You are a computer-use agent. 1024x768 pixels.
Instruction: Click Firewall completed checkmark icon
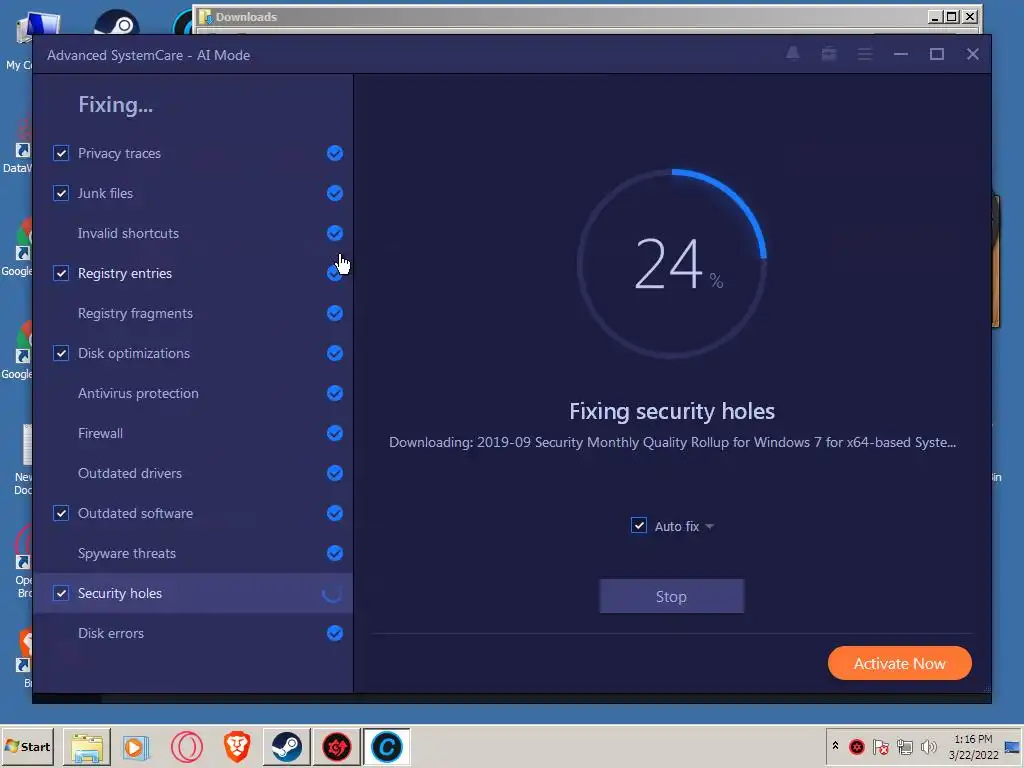(334, 433)
